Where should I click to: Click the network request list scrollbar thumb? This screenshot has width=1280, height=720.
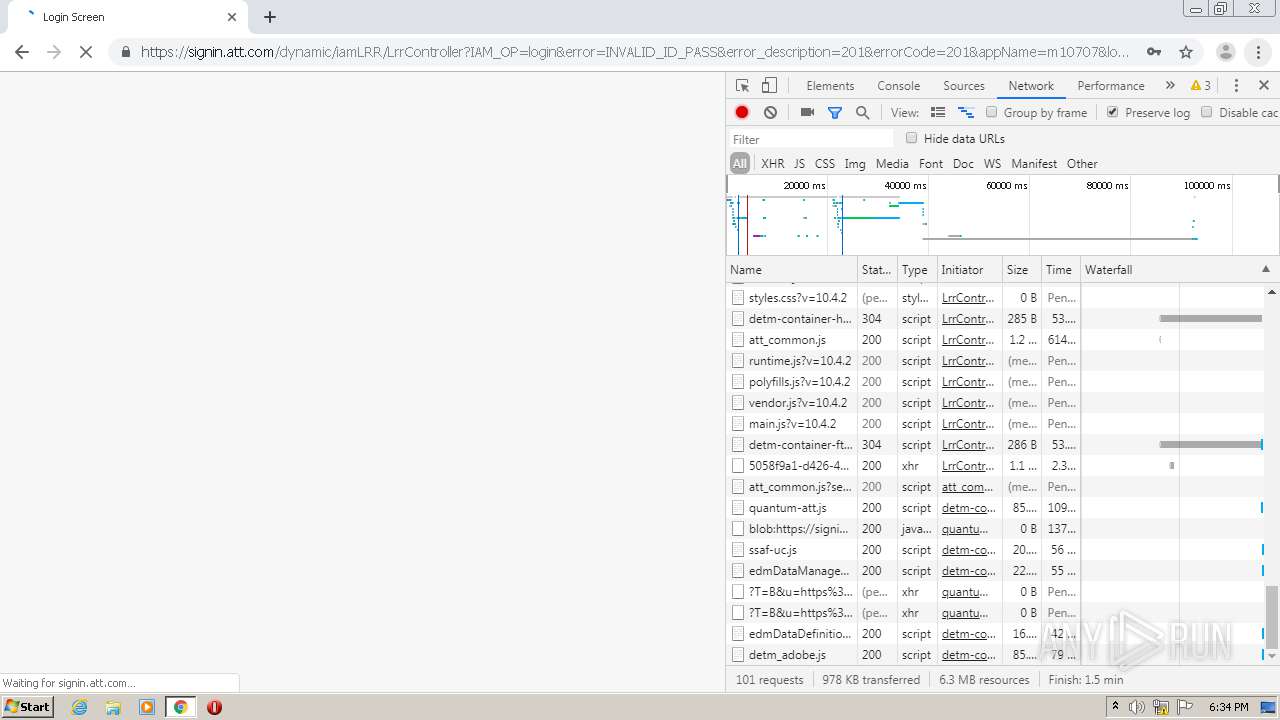tap(1272, 615)
